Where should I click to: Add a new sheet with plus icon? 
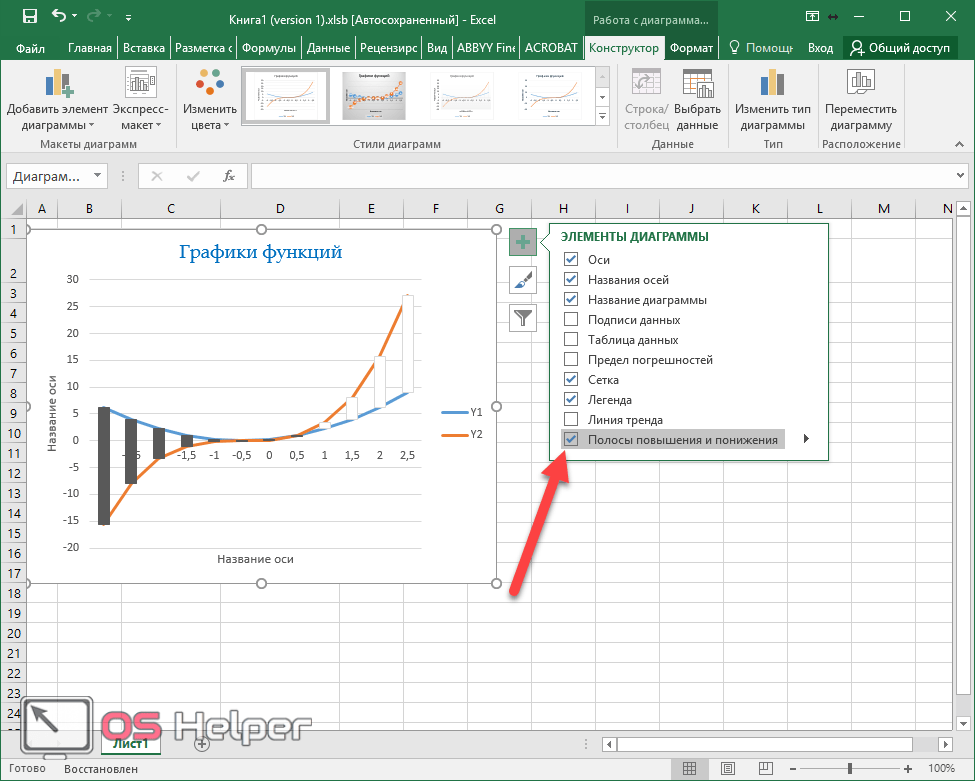[x=202, y=743]
